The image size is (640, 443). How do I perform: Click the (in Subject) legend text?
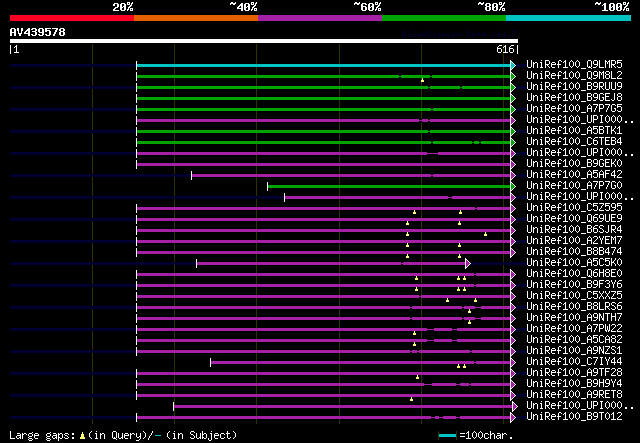tap(201, 435)
